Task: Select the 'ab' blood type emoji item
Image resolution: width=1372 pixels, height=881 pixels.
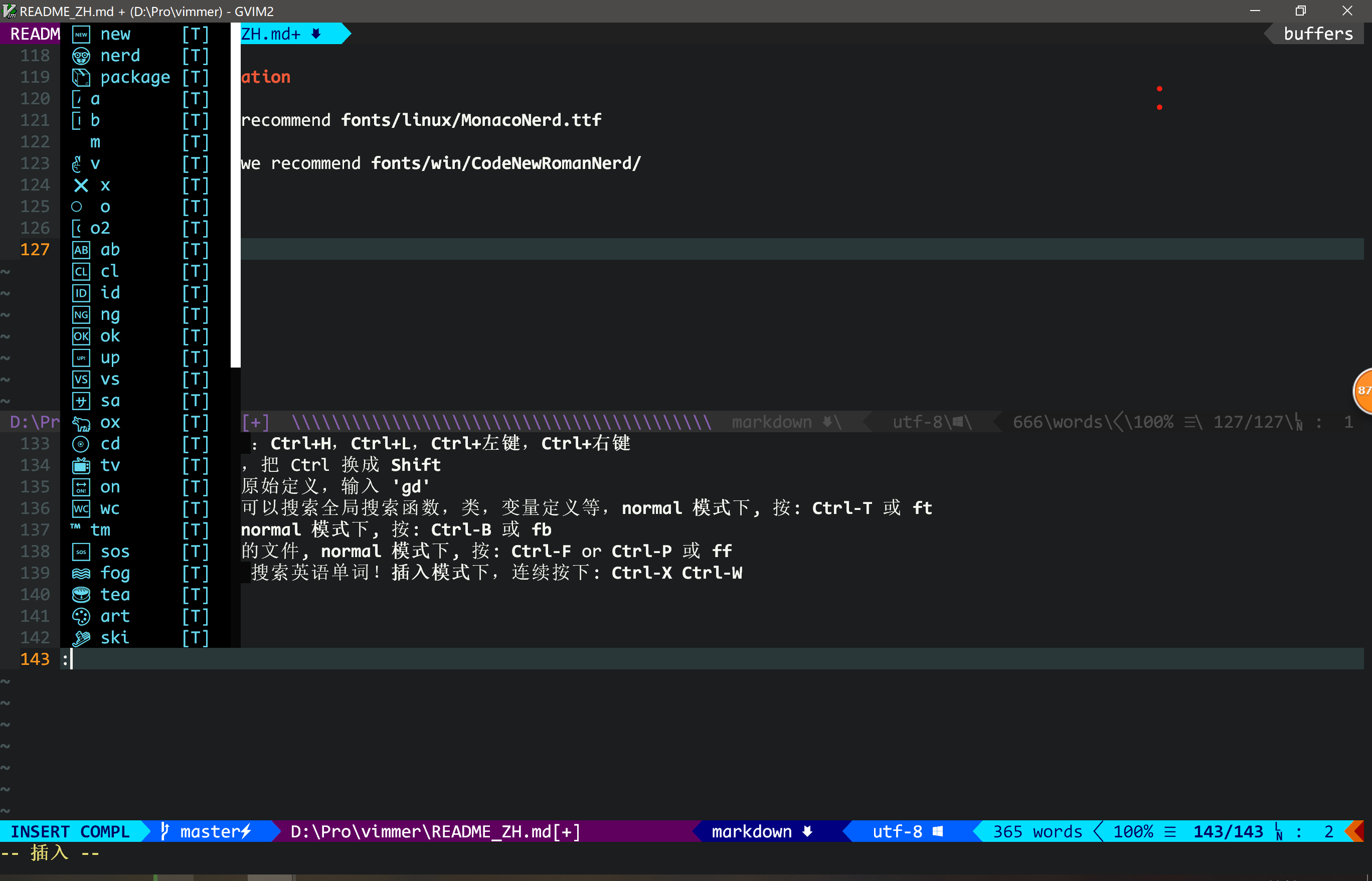Action: click(145, 250)
